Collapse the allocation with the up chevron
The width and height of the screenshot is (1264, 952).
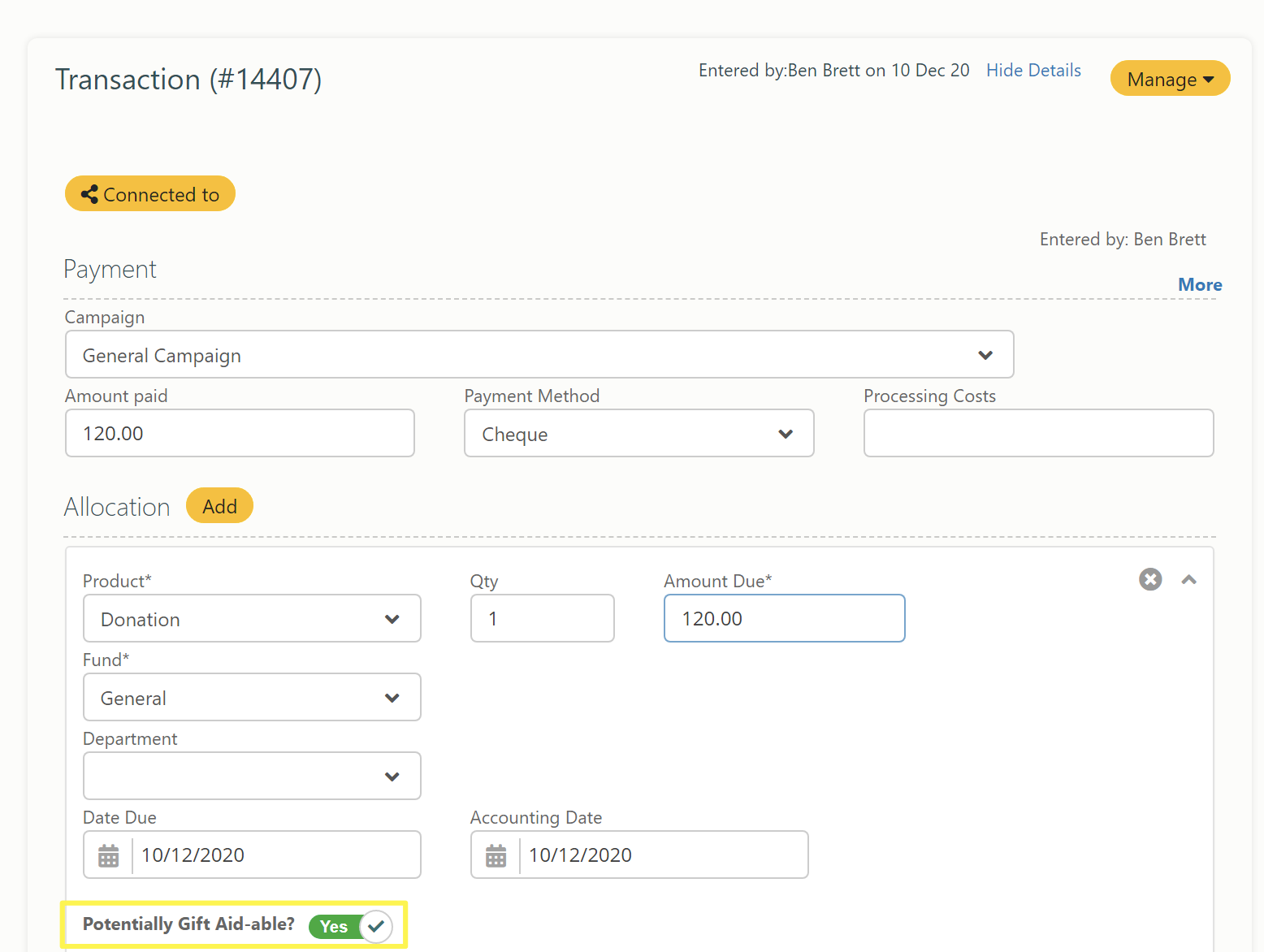click(1189, 579)
